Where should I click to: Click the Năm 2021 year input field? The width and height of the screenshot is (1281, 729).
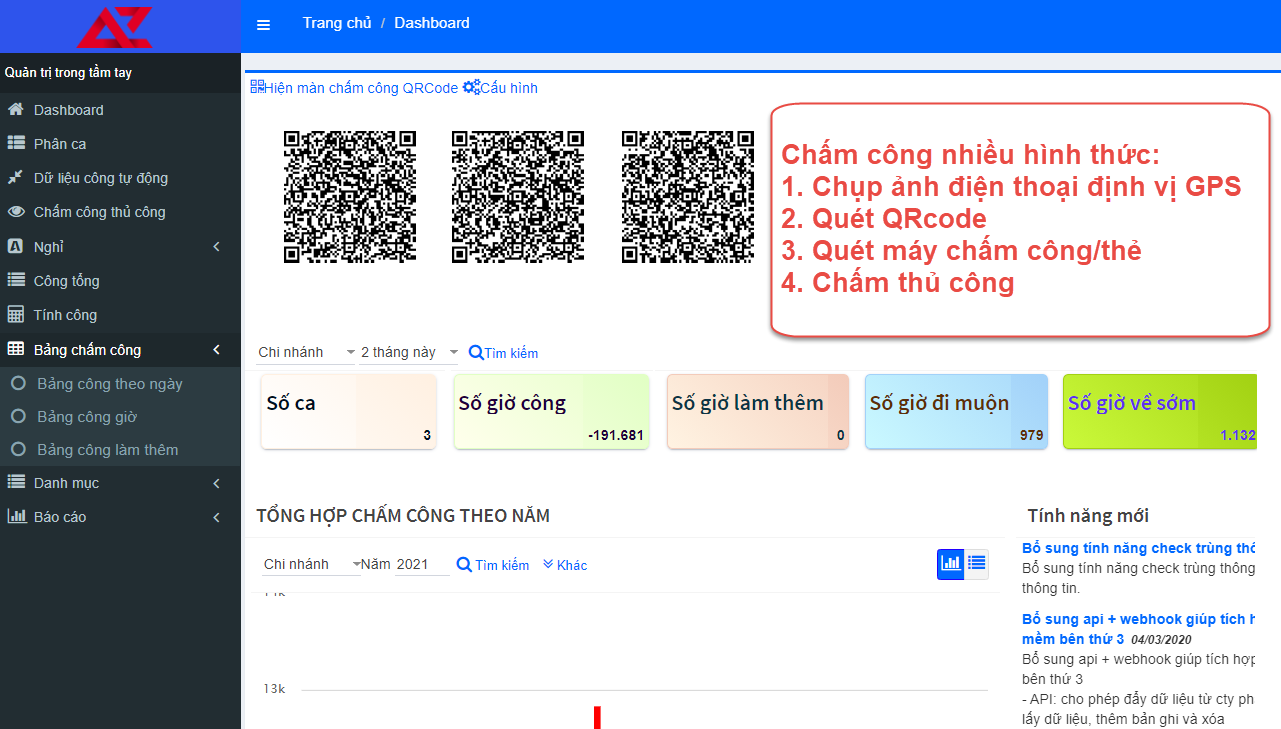click(x=422, y=564)
